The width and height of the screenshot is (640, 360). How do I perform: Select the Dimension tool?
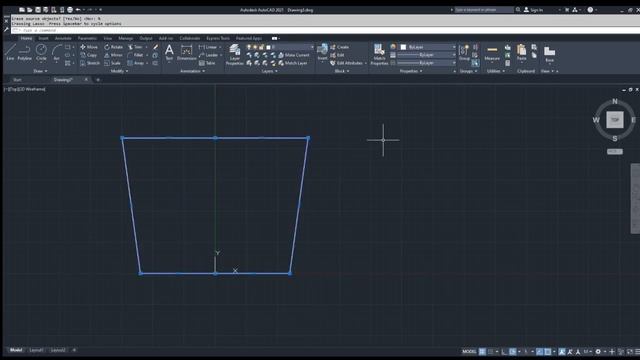(187, 53)
